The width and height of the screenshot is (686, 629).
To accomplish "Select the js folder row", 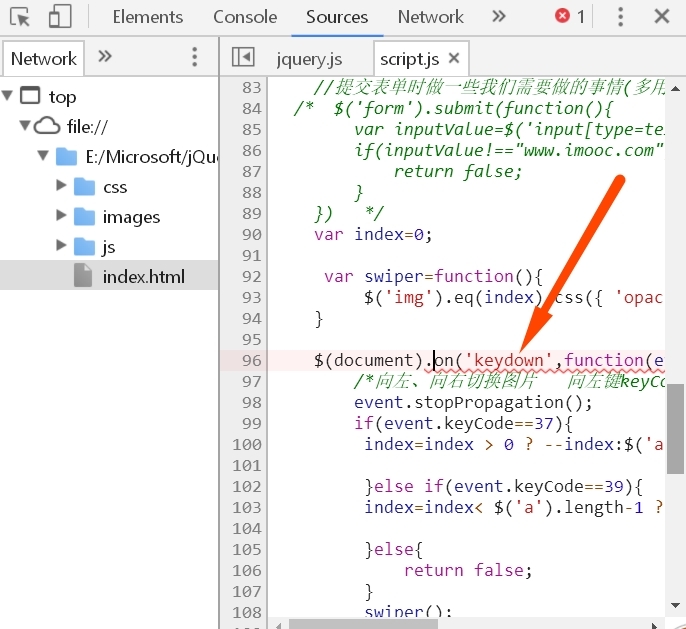I will pyautogui.click(x=109, y=246).
